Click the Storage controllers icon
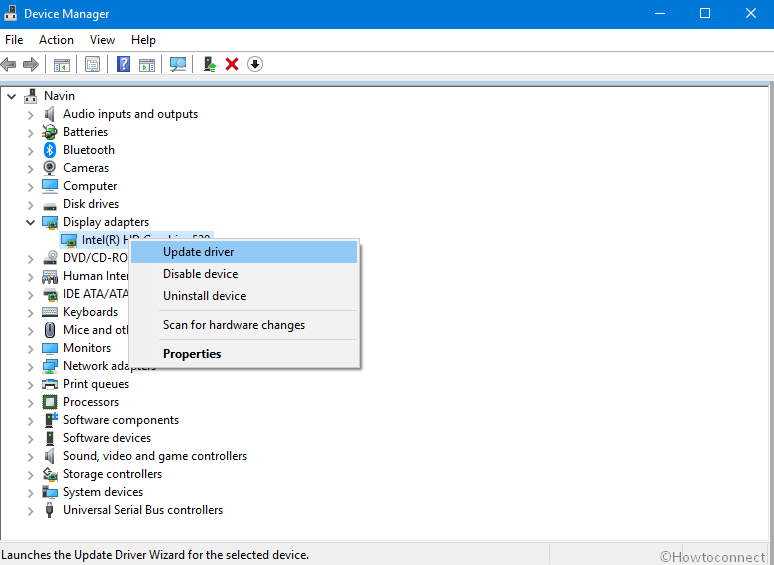 (50, 474)
